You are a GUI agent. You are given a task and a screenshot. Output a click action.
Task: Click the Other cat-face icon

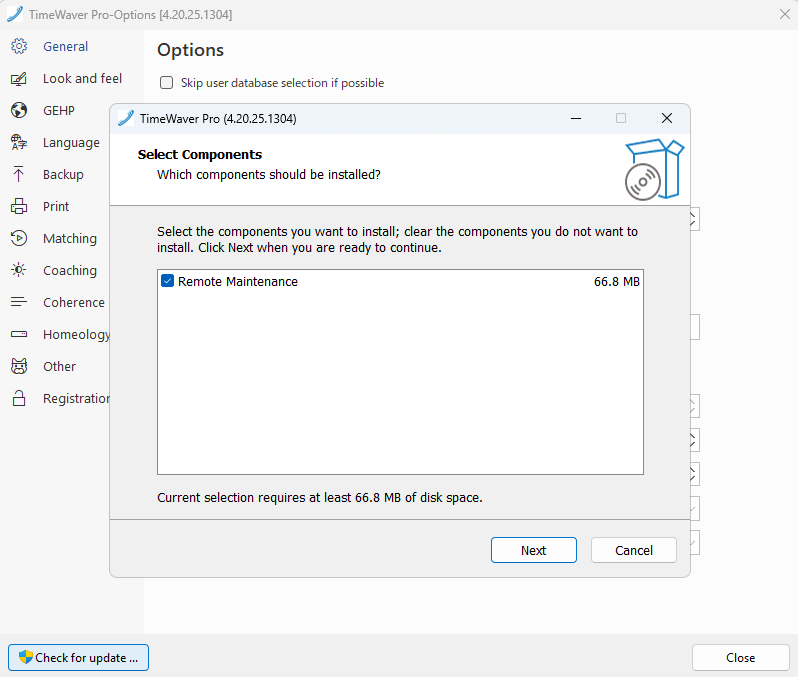pyautogui.click(x=19, y=366)
